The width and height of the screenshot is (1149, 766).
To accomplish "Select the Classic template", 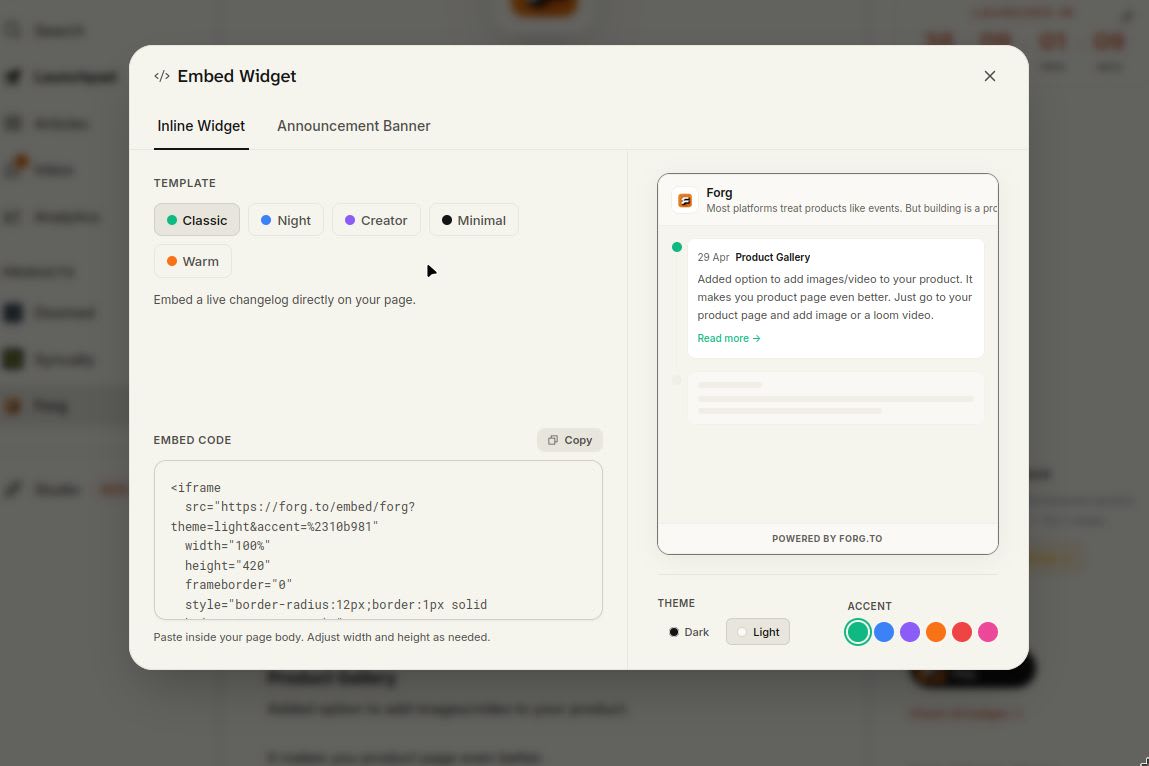I will click(x=196, y=220).
